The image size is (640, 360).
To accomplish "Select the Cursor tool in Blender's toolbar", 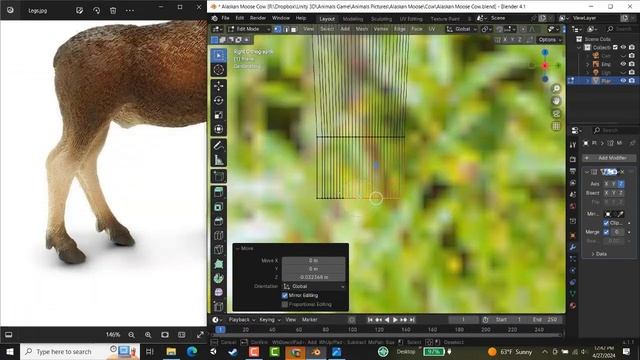I will pyautogui.click(x=219, y=70).
